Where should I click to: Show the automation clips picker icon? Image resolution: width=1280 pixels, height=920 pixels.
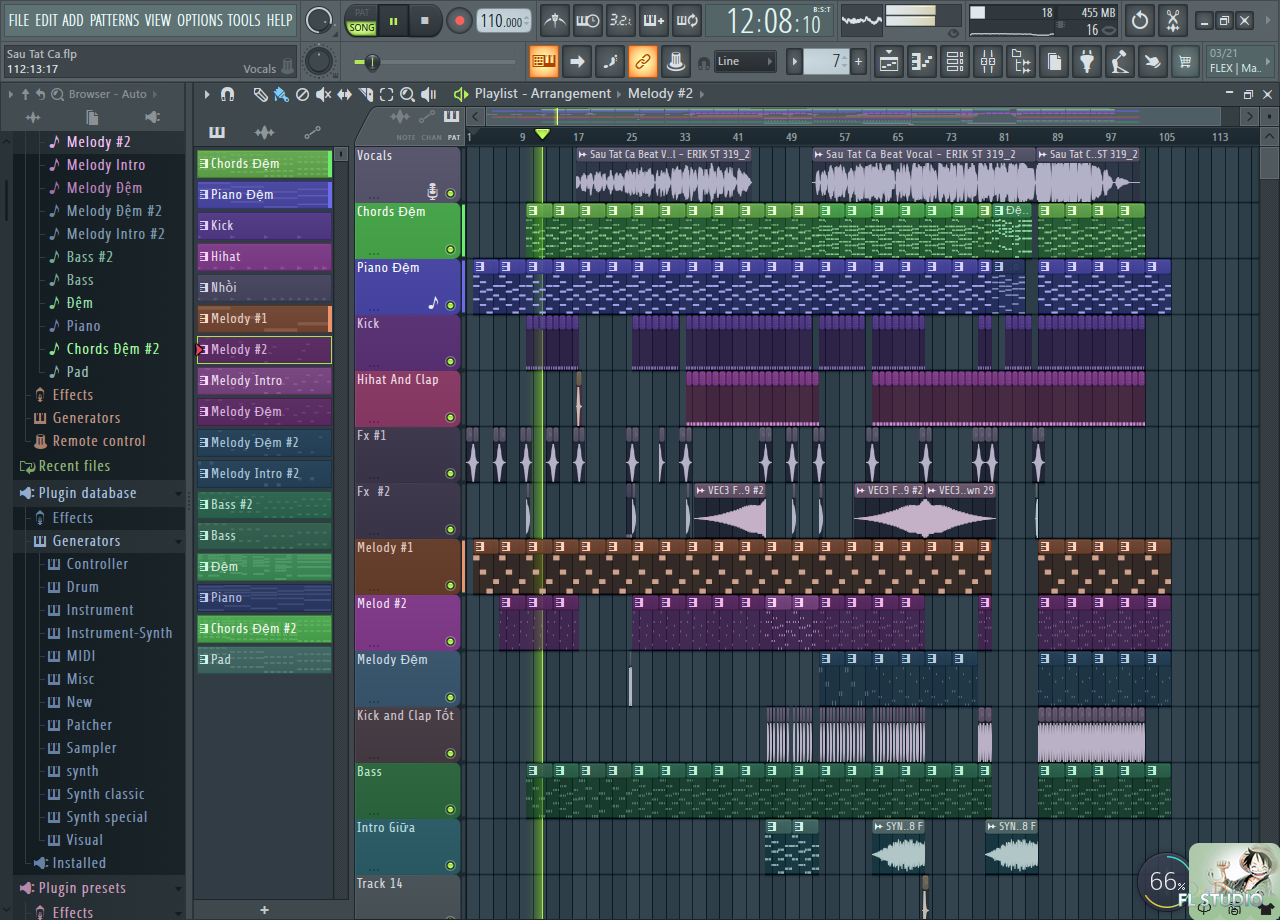point(312,132)
